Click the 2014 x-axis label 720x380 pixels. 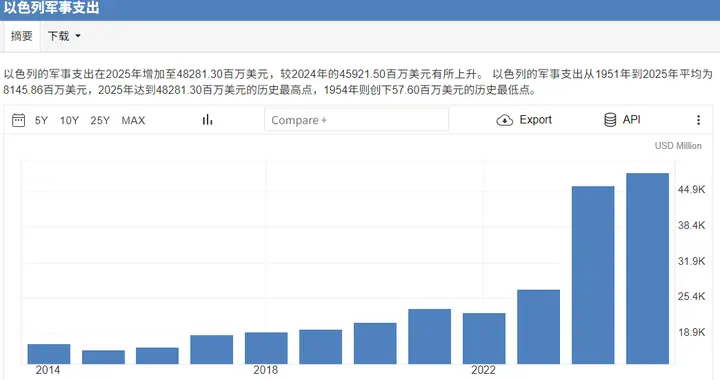[48, 370]
